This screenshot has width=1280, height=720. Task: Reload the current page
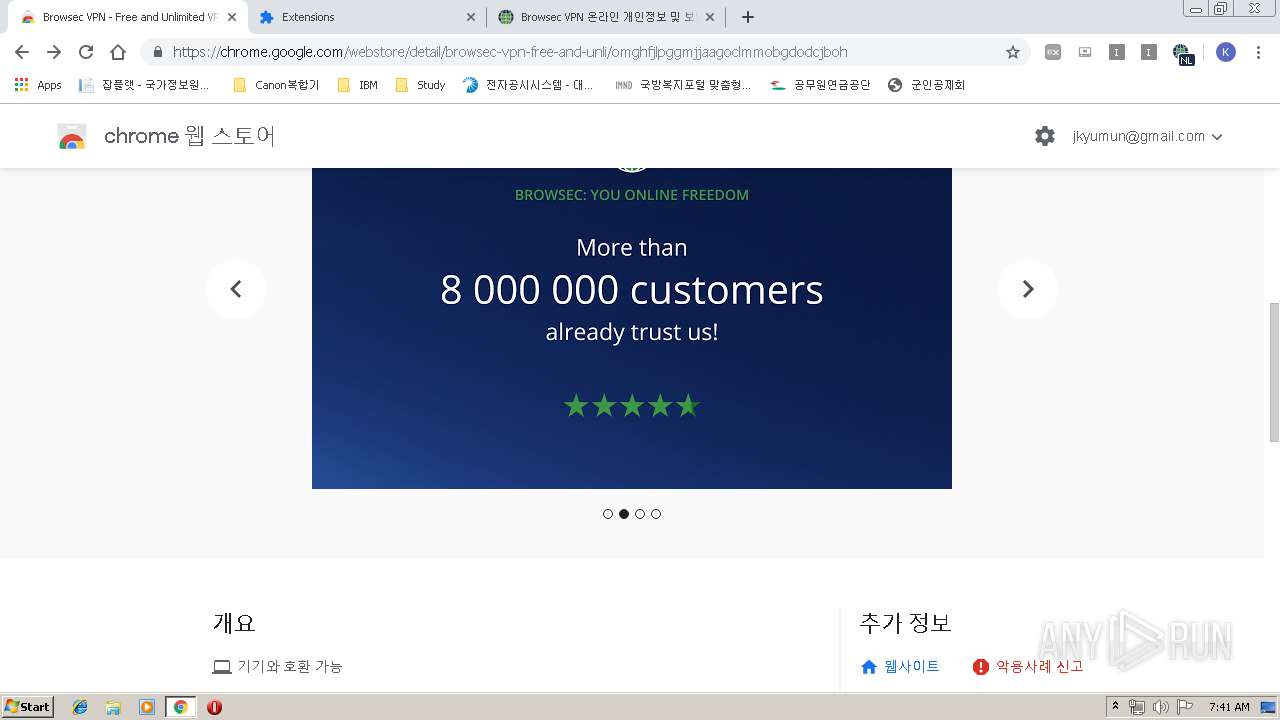(86, 52)
